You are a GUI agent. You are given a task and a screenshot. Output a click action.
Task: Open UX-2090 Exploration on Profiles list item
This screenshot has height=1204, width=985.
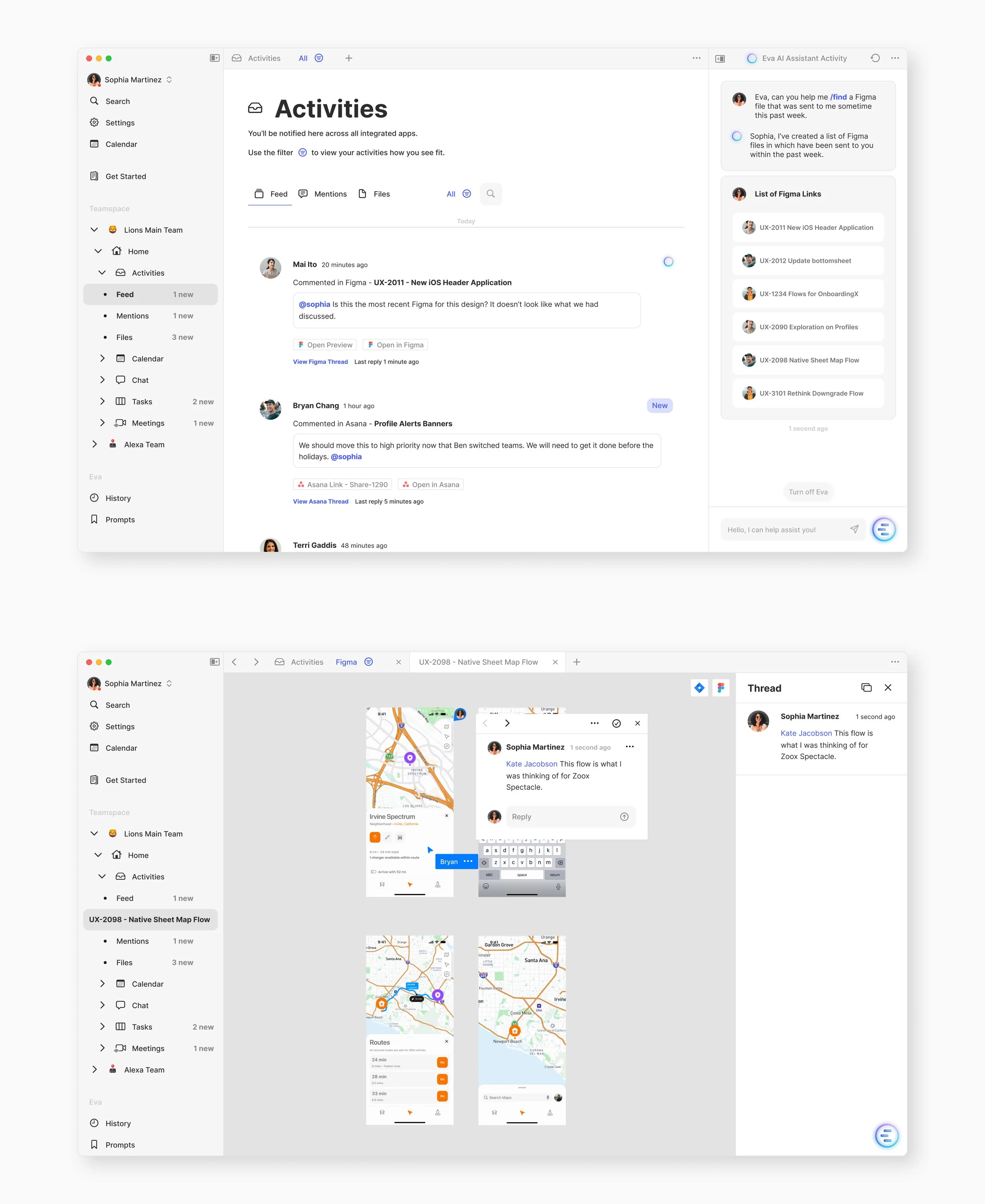(x=808, y=327)
